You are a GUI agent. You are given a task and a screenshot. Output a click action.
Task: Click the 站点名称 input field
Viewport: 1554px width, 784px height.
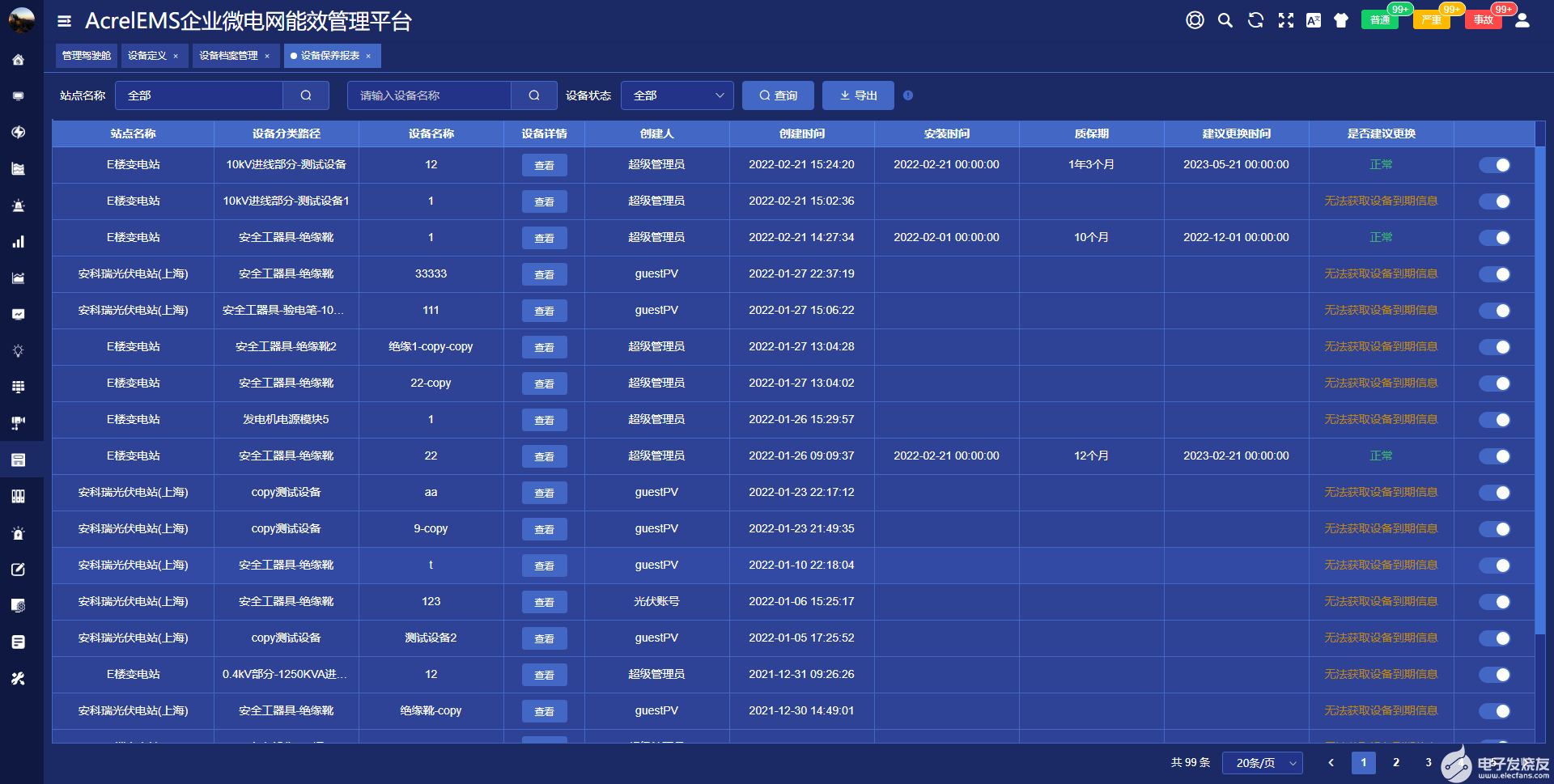[x=199, y=95]
